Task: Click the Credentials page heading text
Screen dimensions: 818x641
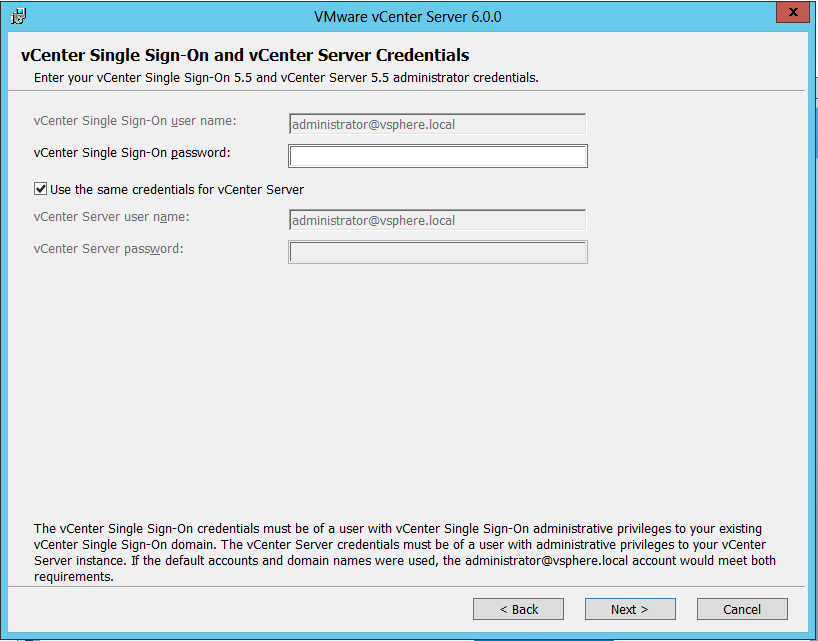Action: point(245,55)
